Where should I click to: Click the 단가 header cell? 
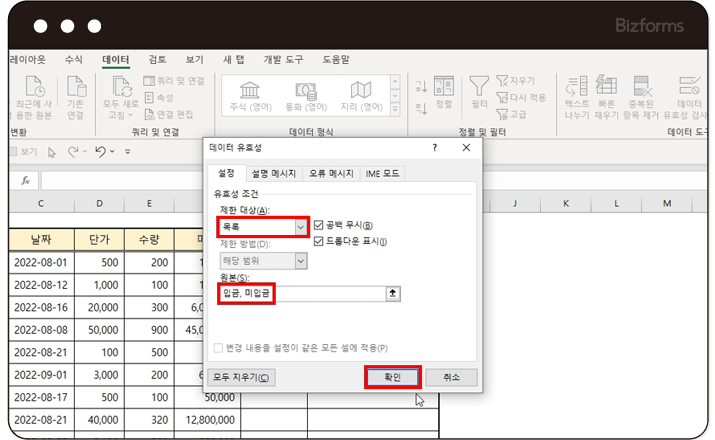point(99,240)
